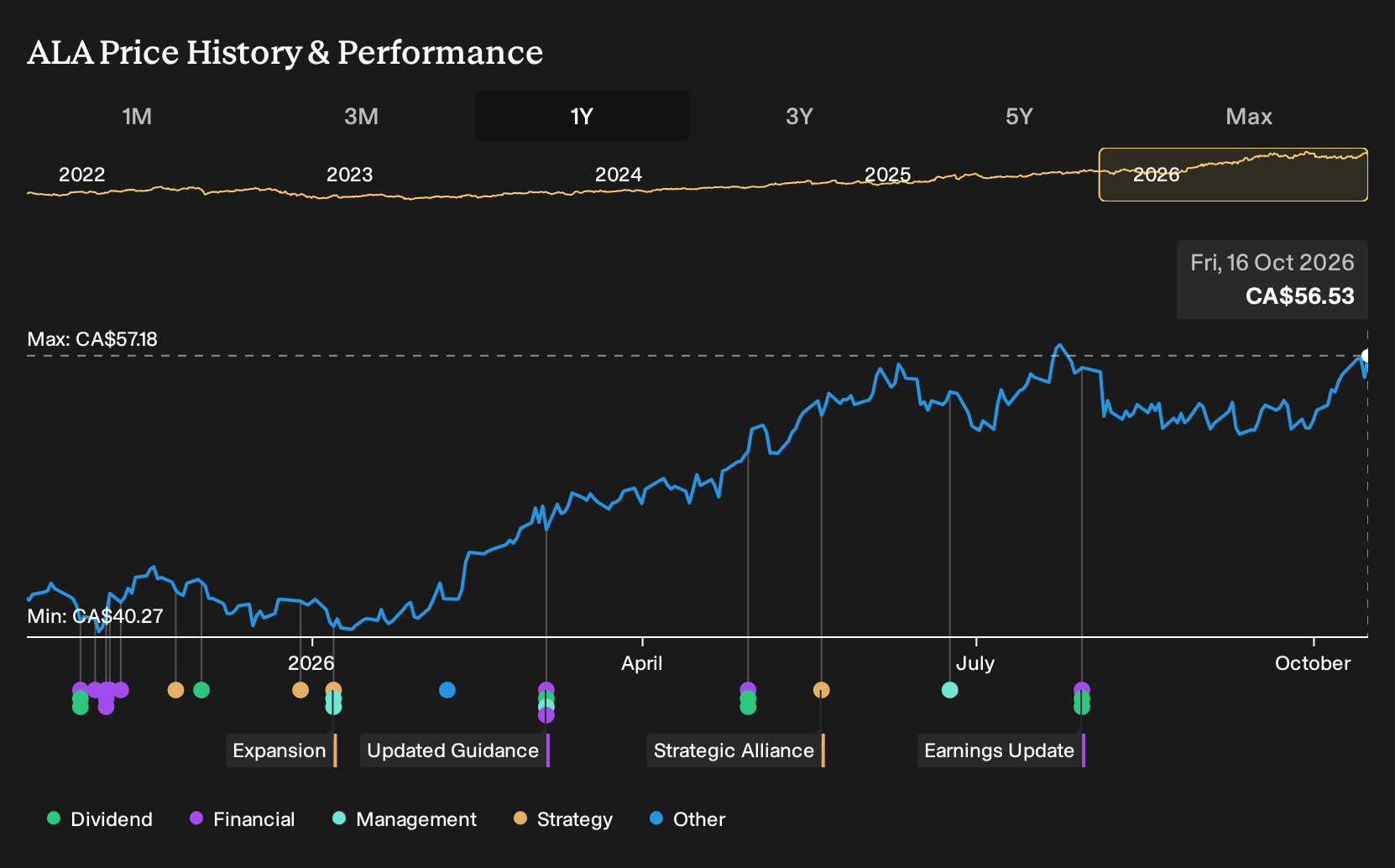
Task: Click the teal Management dot near July
Action: tap(950, 690)
